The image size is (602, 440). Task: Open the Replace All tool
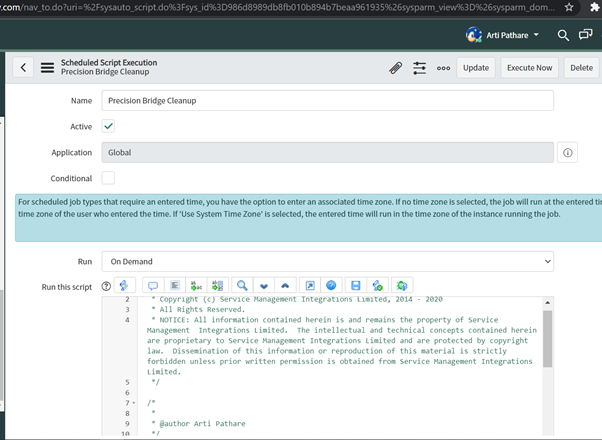point(218,285)
